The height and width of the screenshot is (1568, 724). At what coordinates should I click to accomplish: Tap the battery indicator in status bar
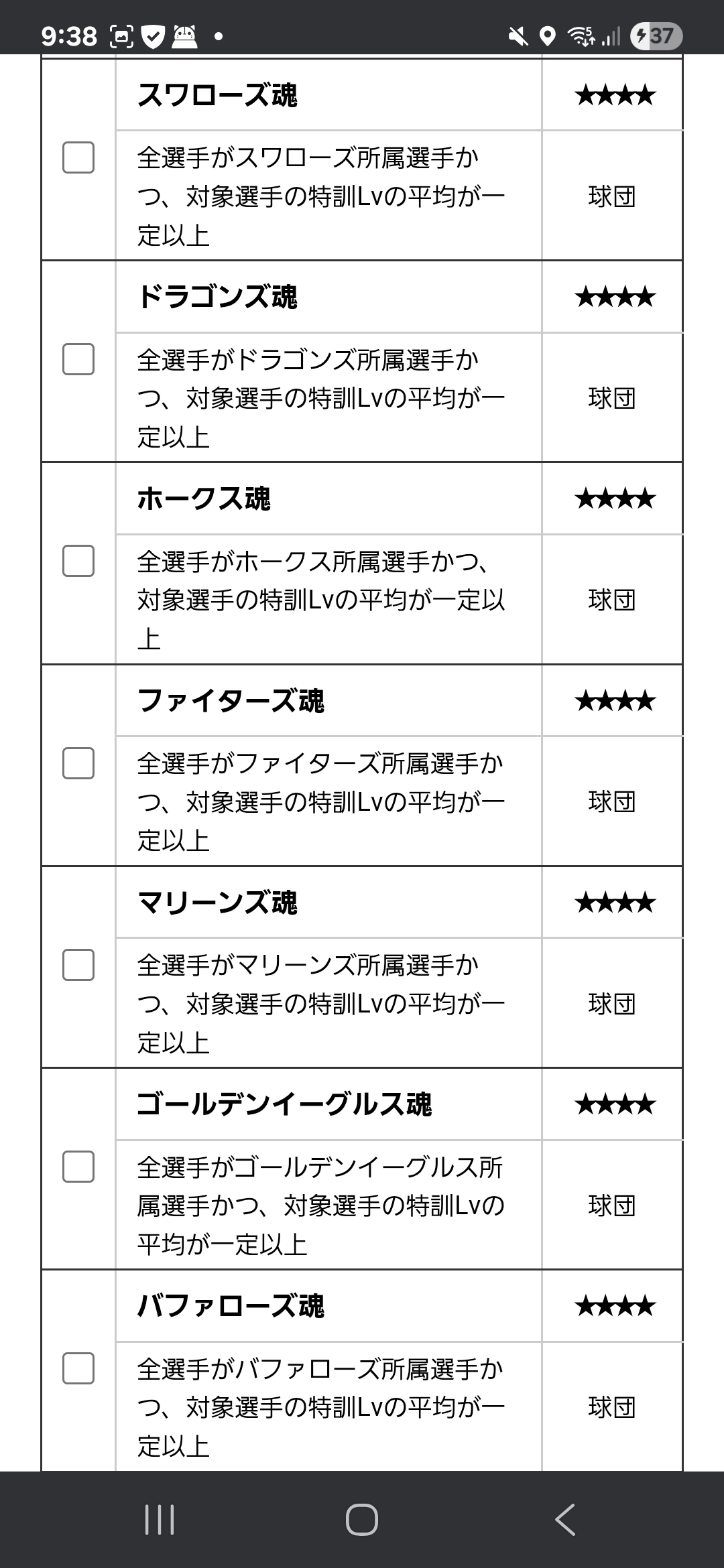656,36
